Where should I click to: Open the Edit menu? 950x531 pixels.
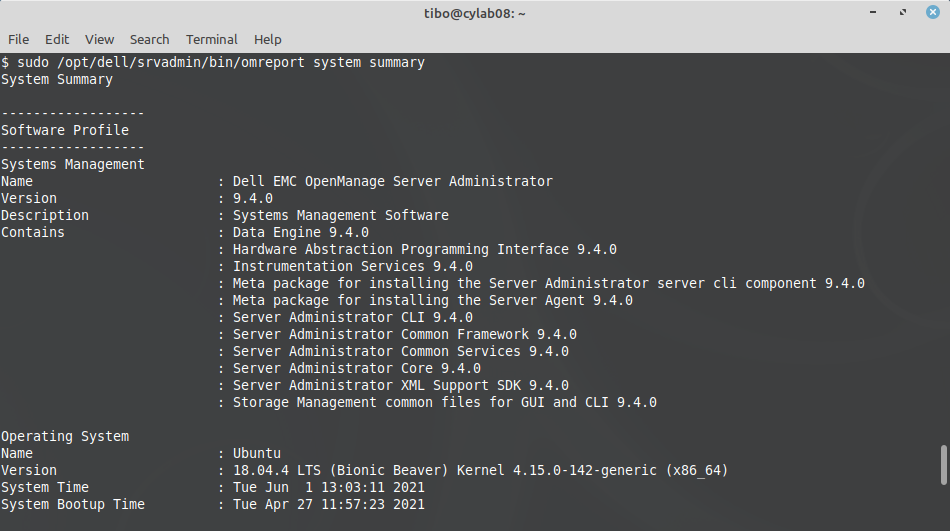pos(57,39)
